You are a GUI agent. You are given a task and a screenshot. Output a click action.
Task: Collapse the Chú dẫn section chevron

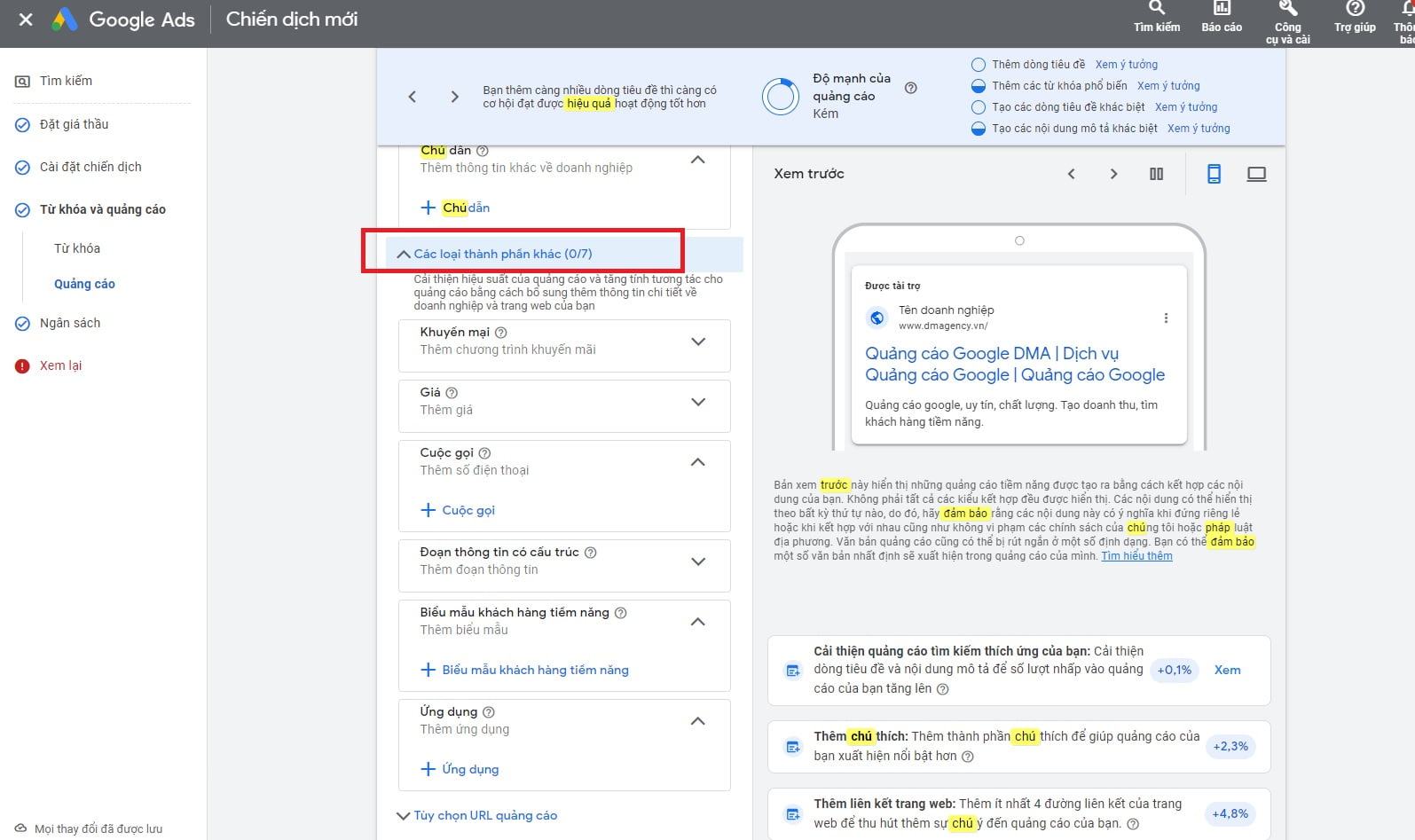point(698,160)
